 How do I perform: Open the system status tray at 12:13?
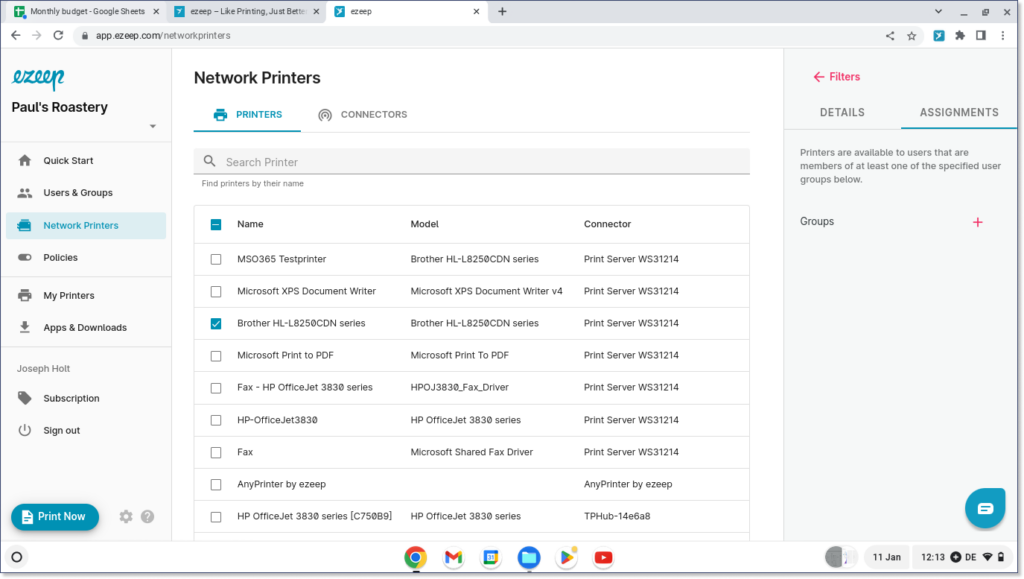pos(962,557)
